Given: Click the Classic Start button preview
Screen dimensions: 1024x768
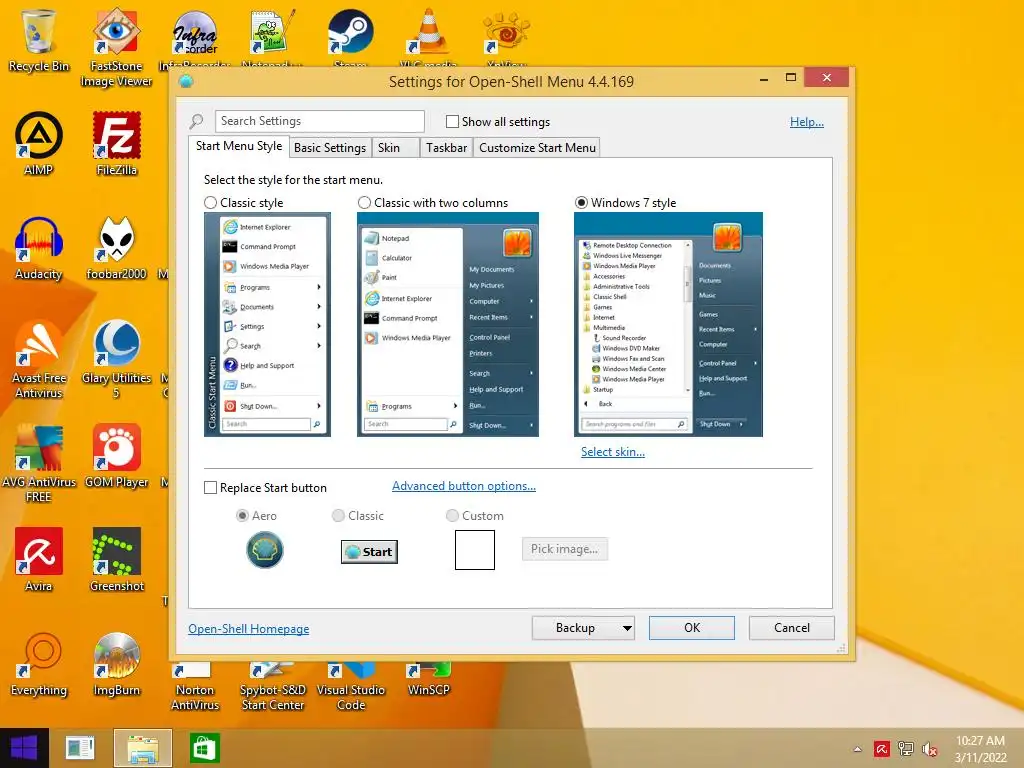Looking at the screenshot, I should pos(369,552).
